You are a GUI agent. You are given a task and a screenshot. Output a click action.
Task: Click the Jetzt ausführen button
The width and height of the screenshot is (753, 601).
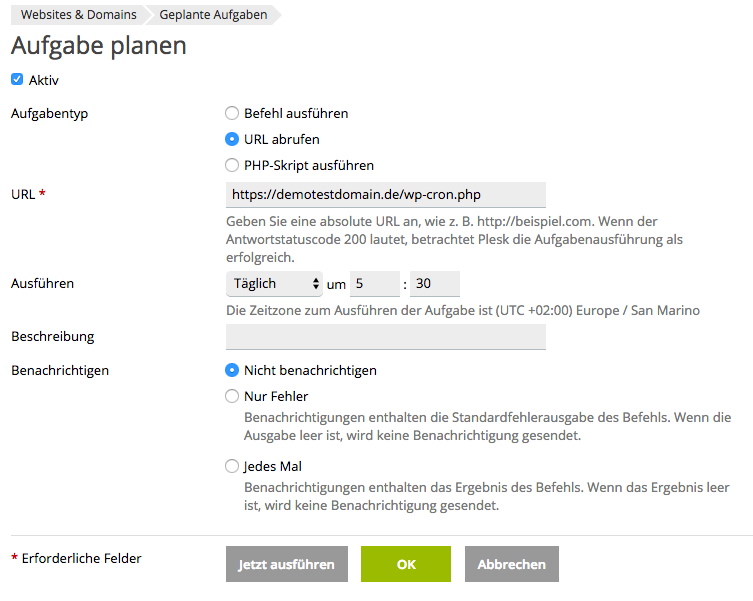click(287, 564)
